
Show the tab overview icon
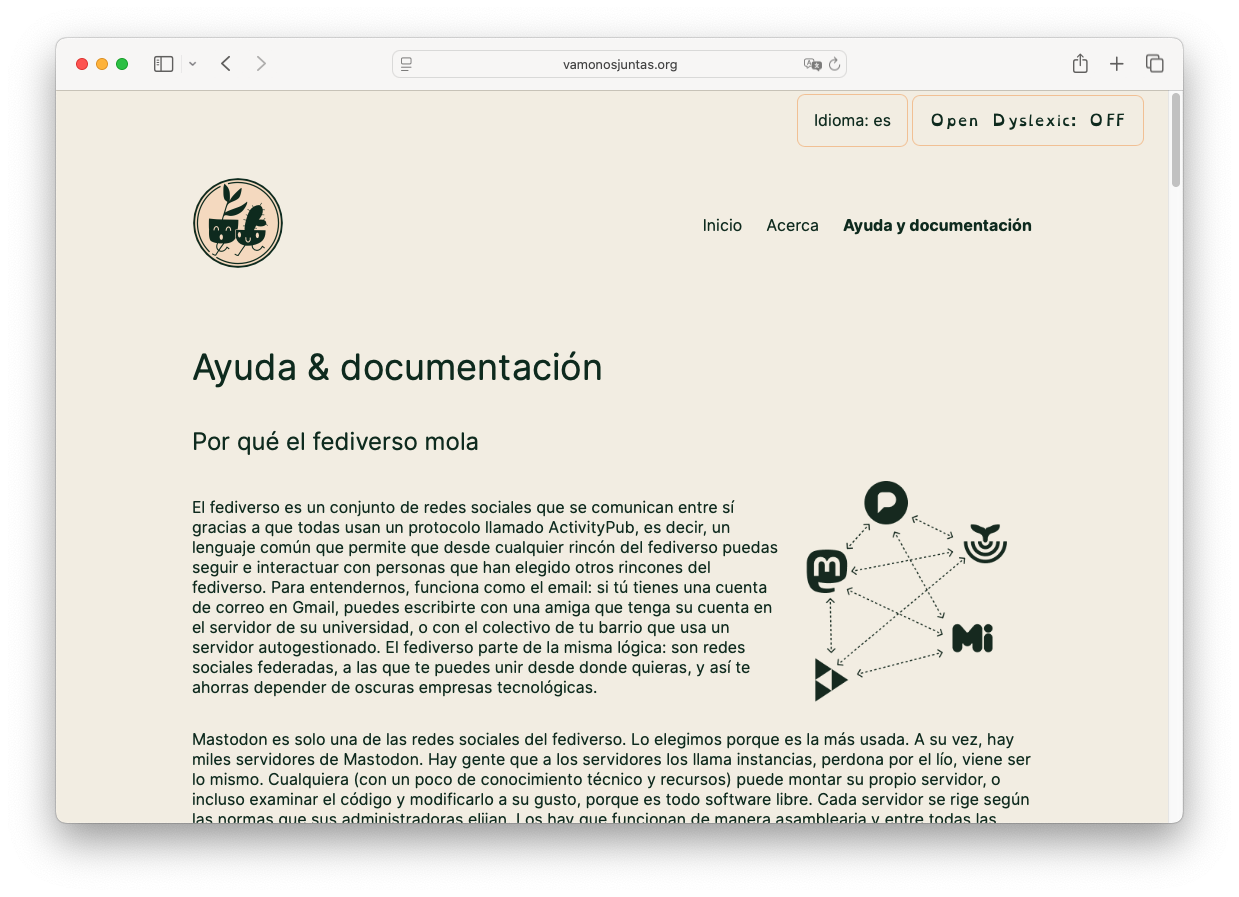click(1155, 64)
